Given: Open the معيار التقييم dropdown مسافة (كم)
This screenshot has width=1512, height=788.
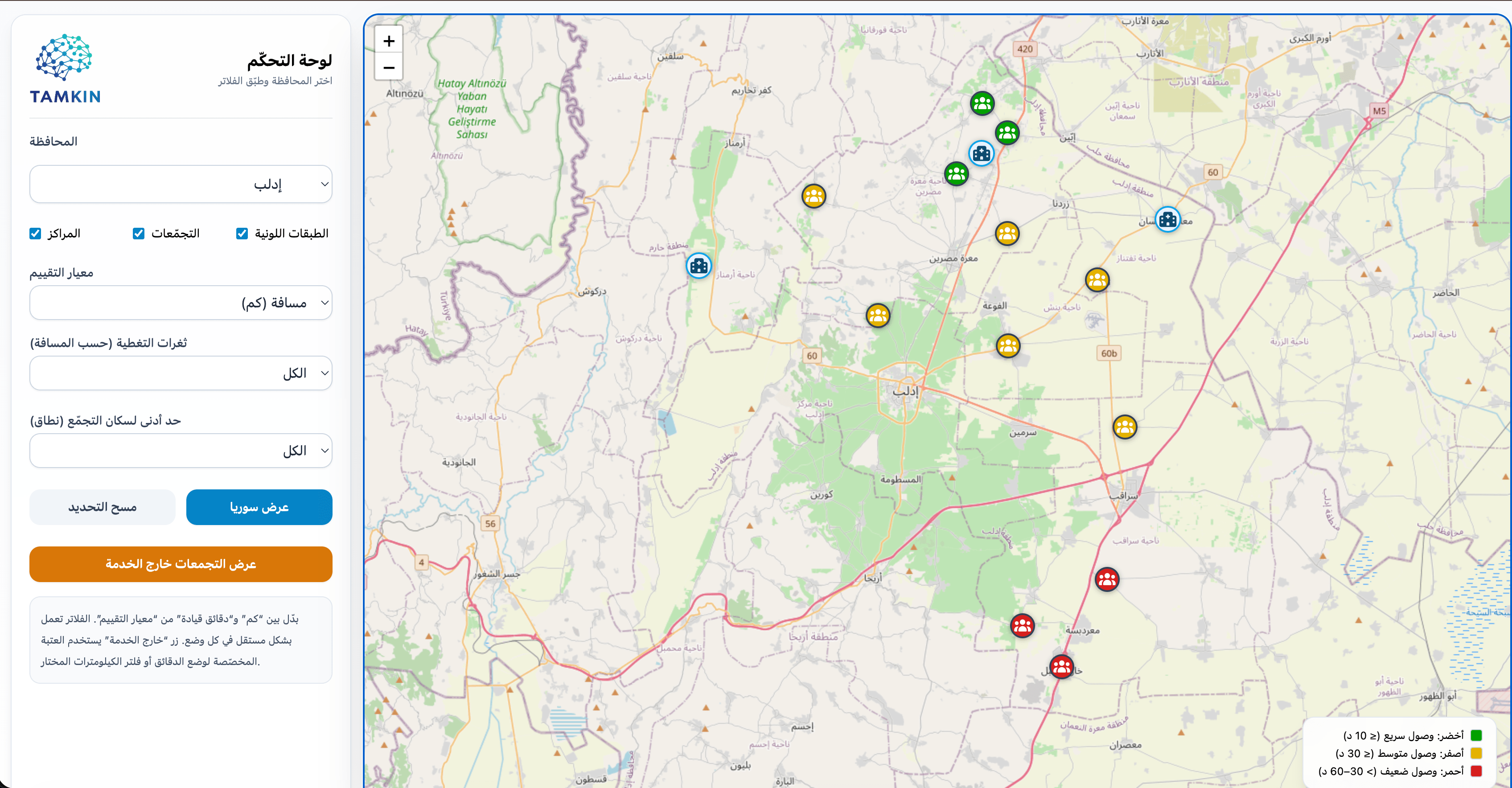Looking at the screenshot, I should tap(181, 303).
